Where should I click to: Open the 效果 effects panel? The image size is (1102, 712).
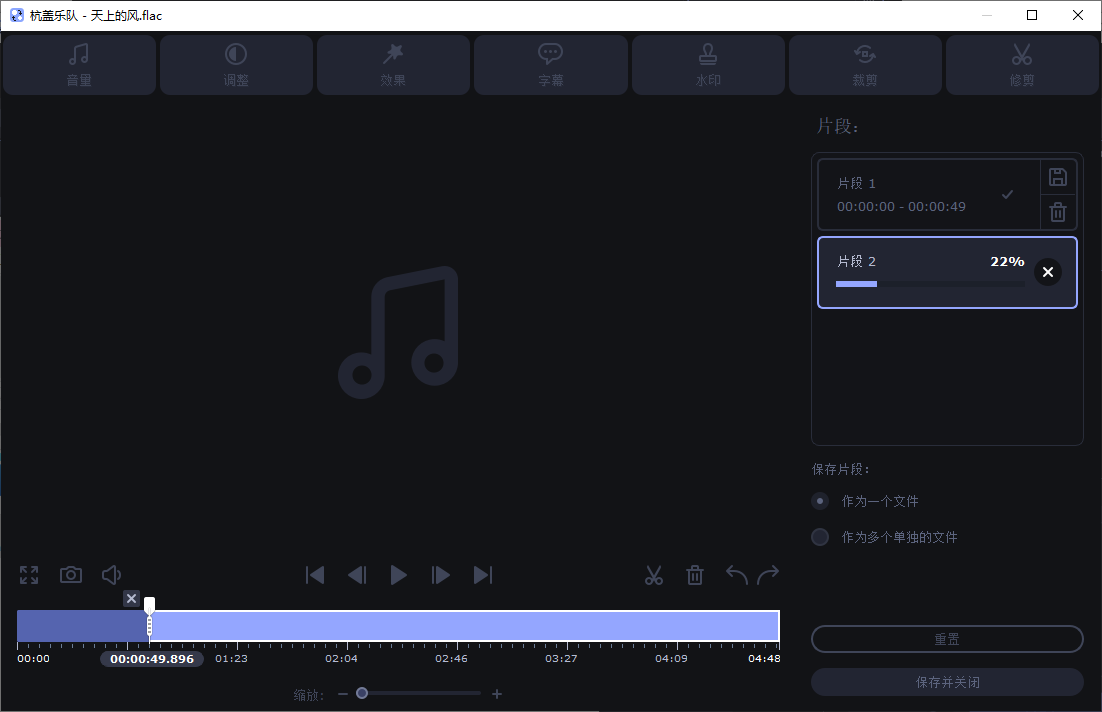coord(393,64)
